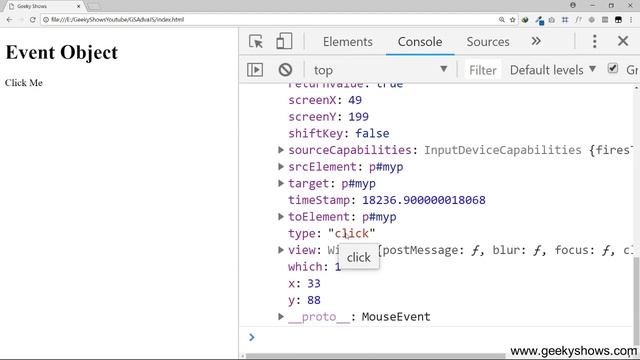Clear the console with the ban icon
The image size is (640, 360).
tap(285, 70)
